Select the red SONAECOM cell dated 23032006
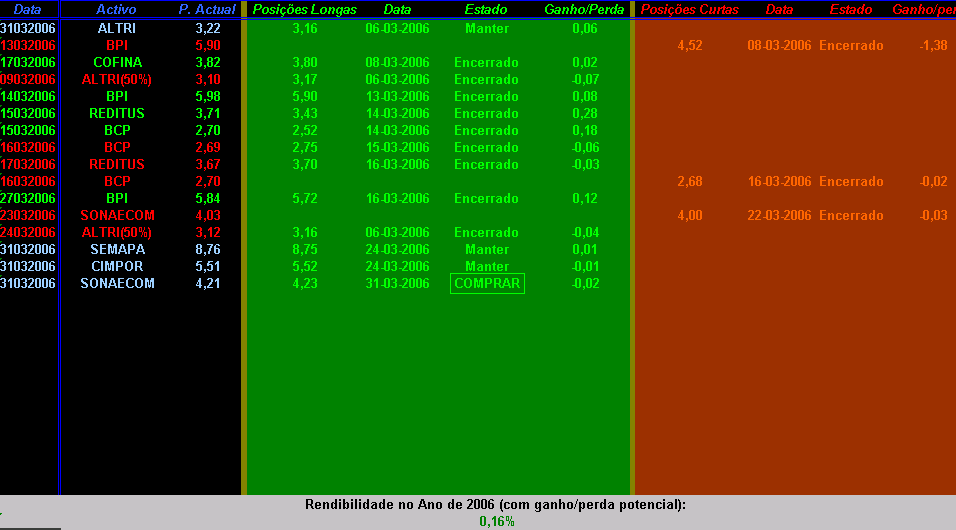Screen dimensions: 956x530 coord(117,215)
